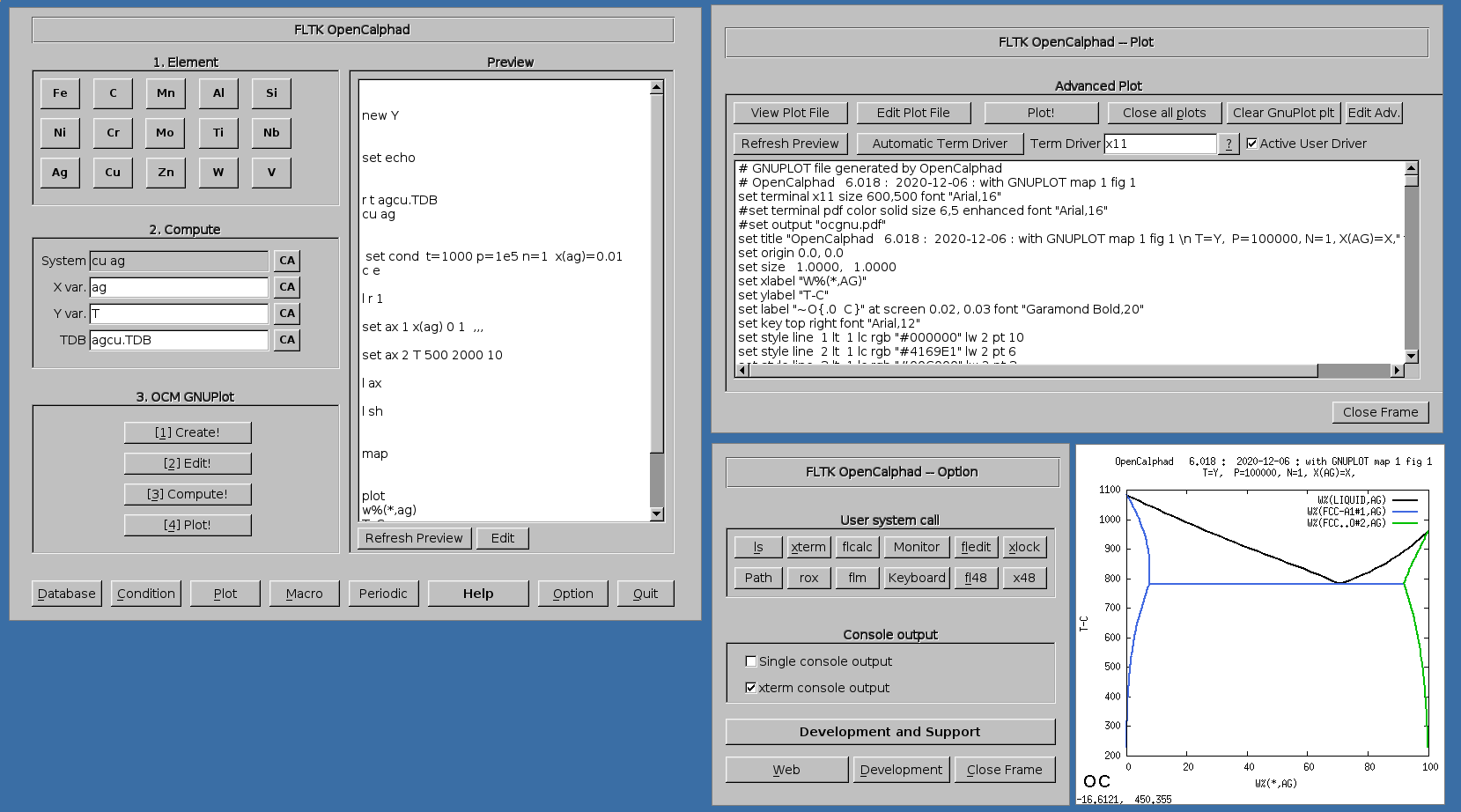The width and height of the screenshot is (1461, 812).
Task: Quit the FLTK OpenCalphad application
Action: (646, 594)
